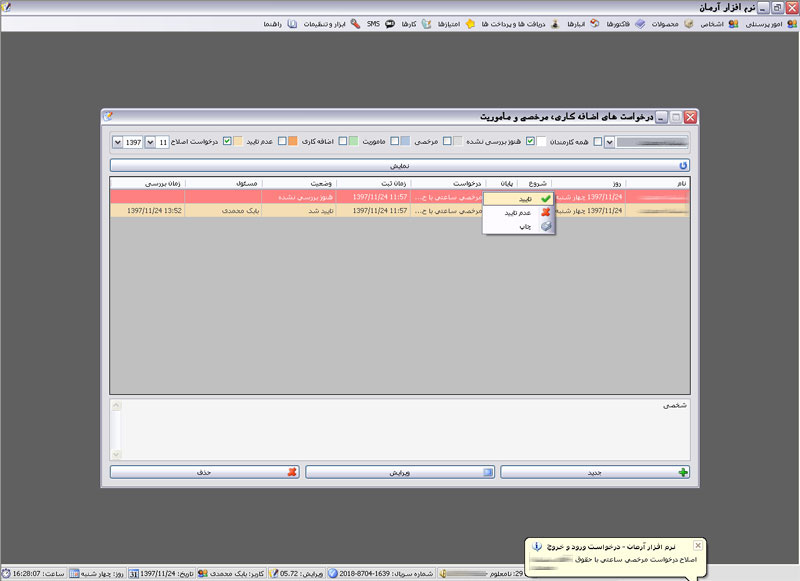Screen dimensions: 800x581
Task: Click the امتیازها star icon
Action: (470, 24)
